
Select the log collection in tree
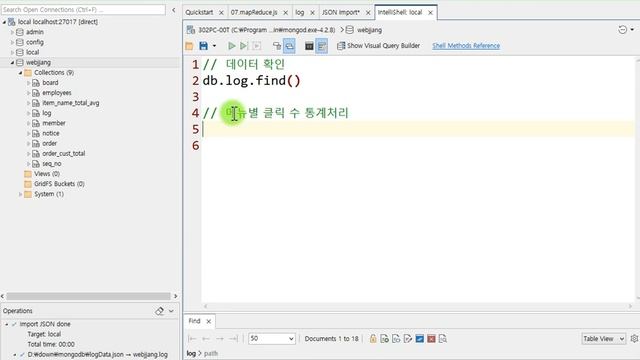47,113
